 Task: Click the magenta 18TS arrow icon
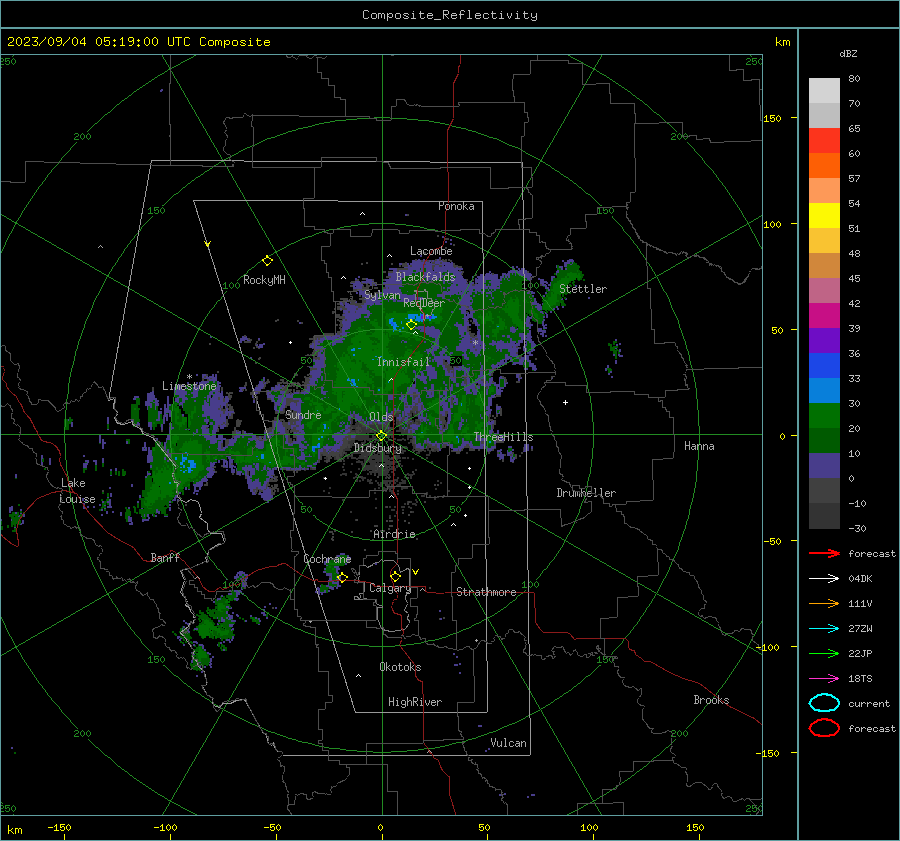(824, 679)
